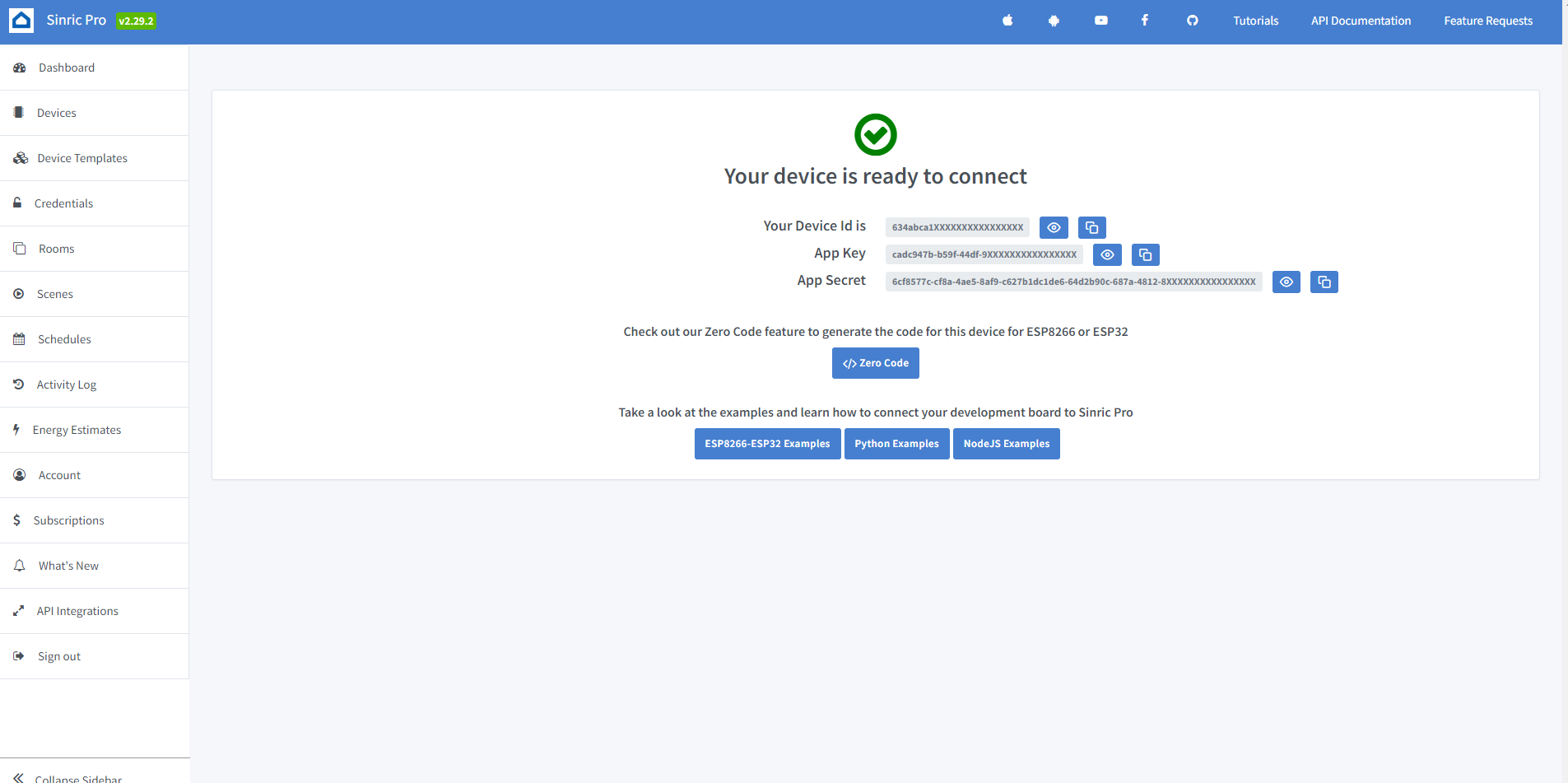Click the Energy Estimates bolt icon
This screenshot has width=1568, height=783.
16,429
